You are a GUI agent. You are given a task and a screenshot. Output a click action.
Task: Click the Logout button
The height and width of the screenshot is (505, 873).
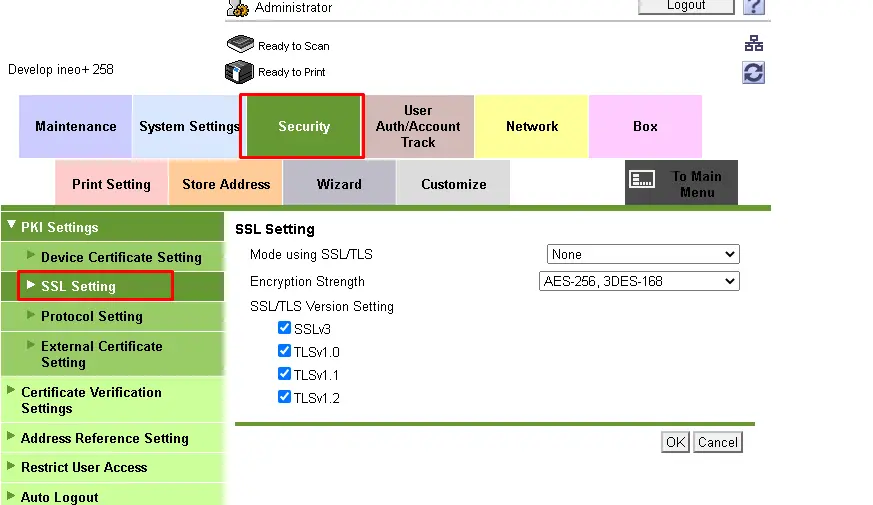(686, 6)
